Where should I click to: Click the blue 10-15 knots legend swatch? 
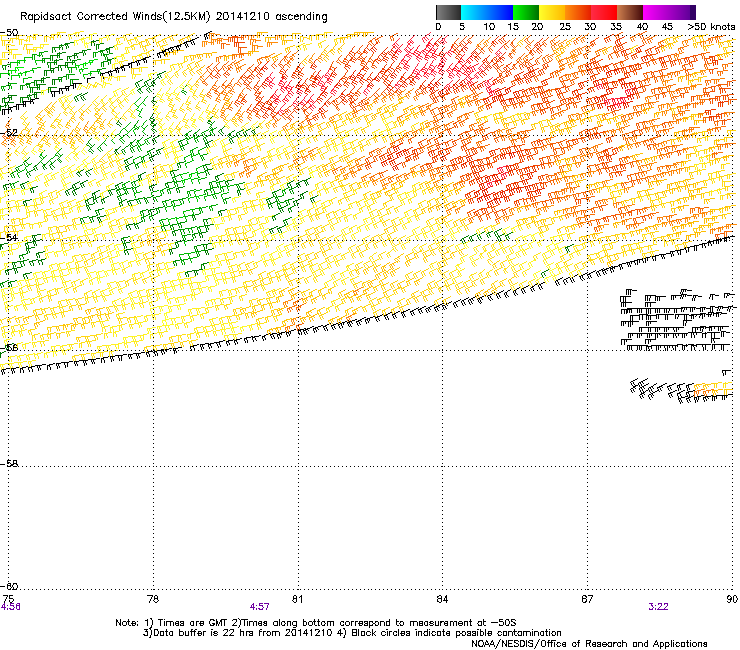click(500, 12)
